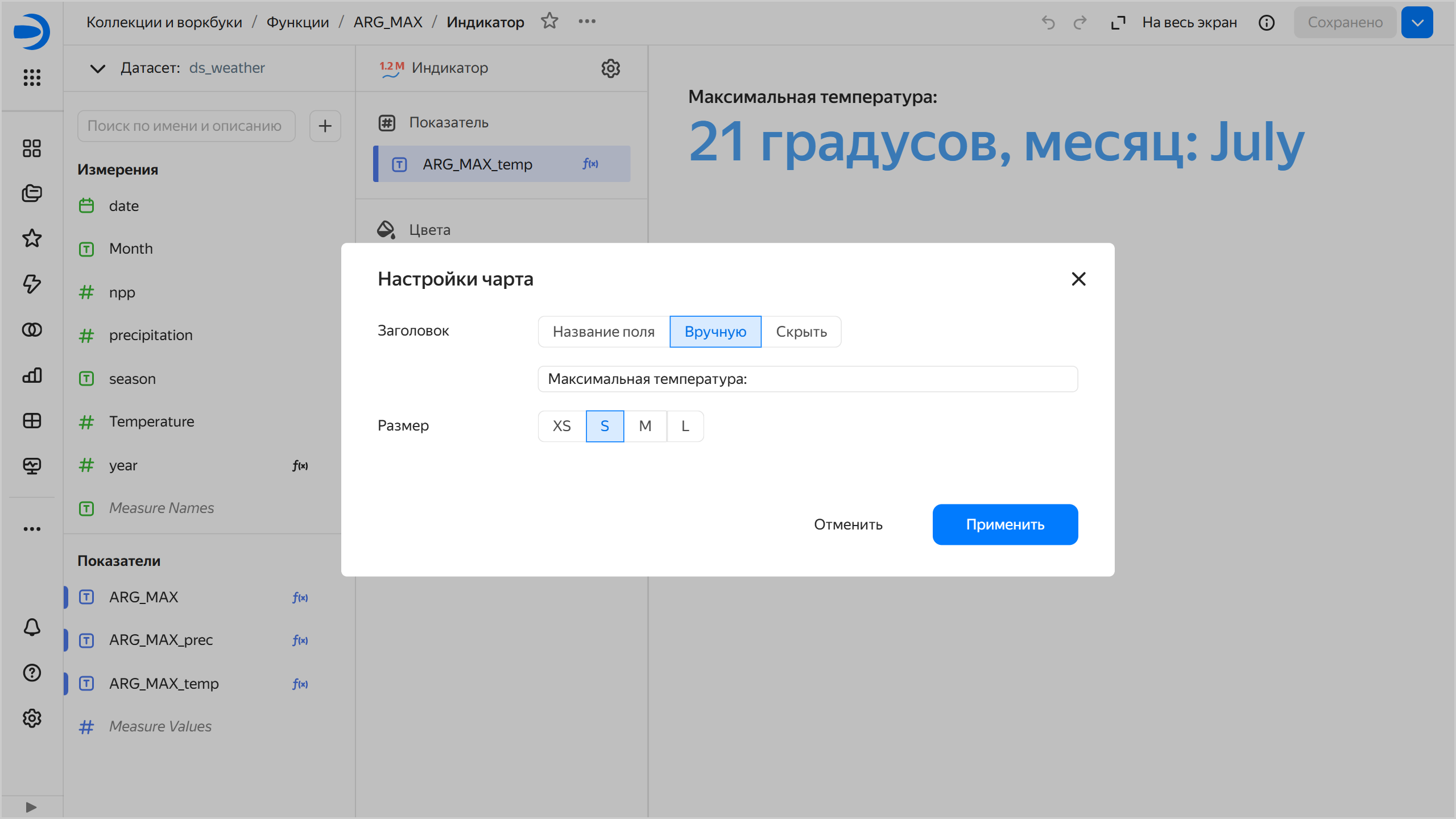Click the Функции breadcrumb item
This screenshot has height=819, width=1456.
[x=298, y=22]
